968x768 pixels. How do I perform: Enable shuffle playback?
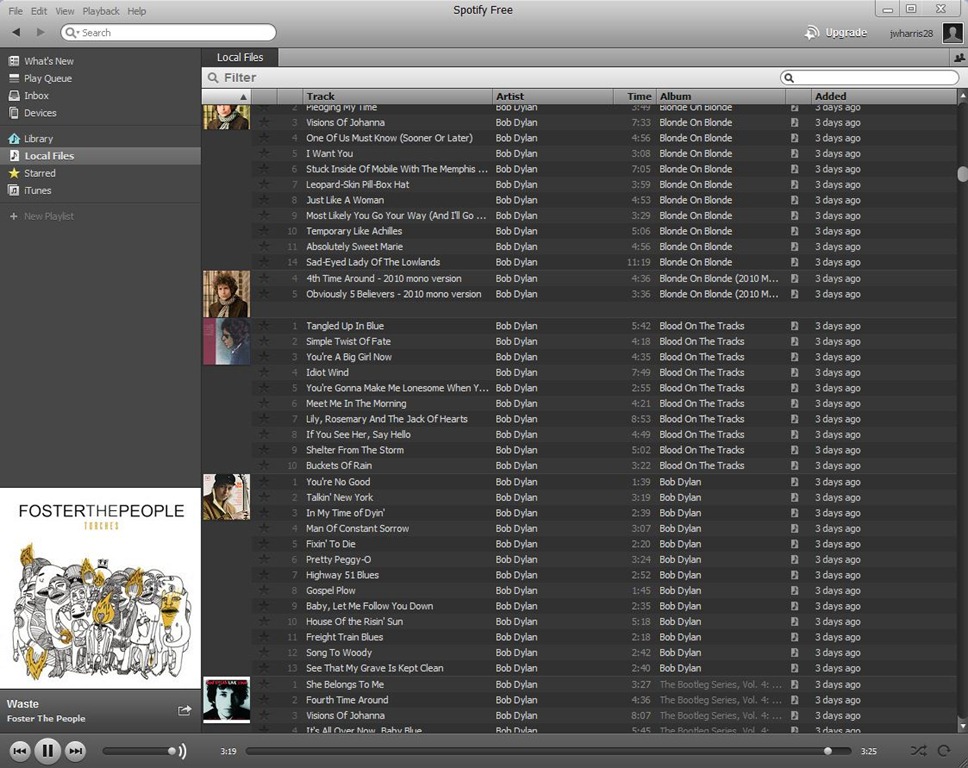918,750
